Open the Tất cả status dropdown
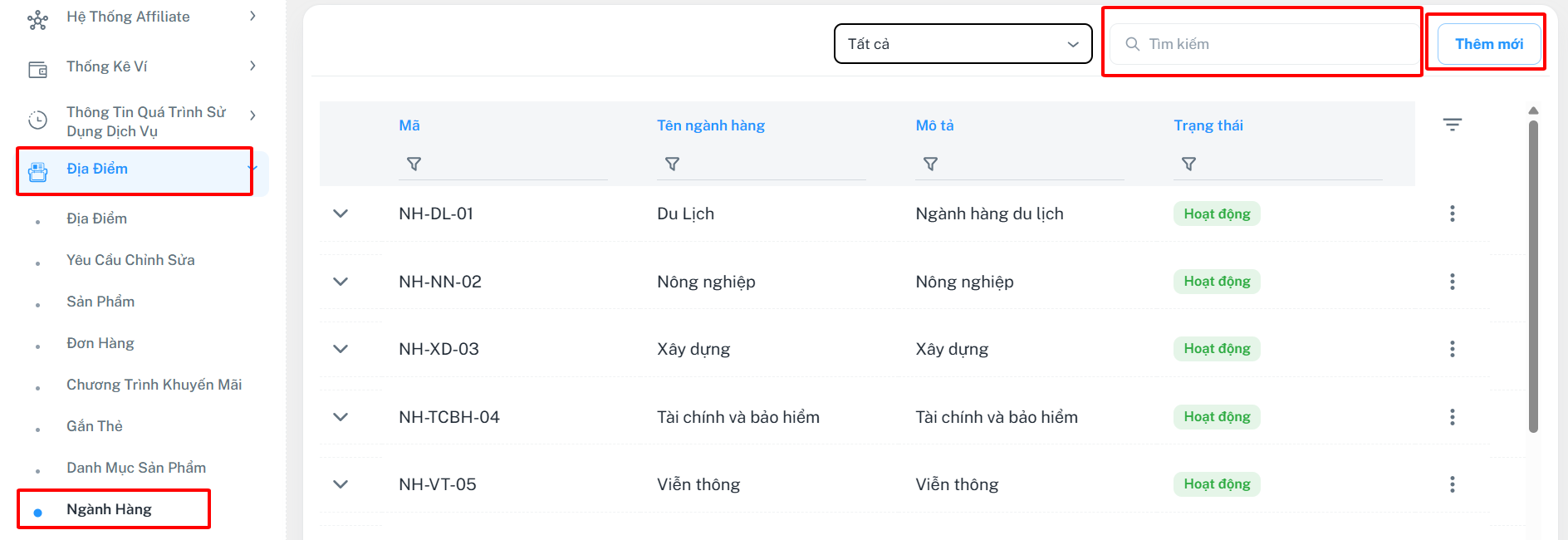Screen dimensions: 1568x540 click(963, 44)
